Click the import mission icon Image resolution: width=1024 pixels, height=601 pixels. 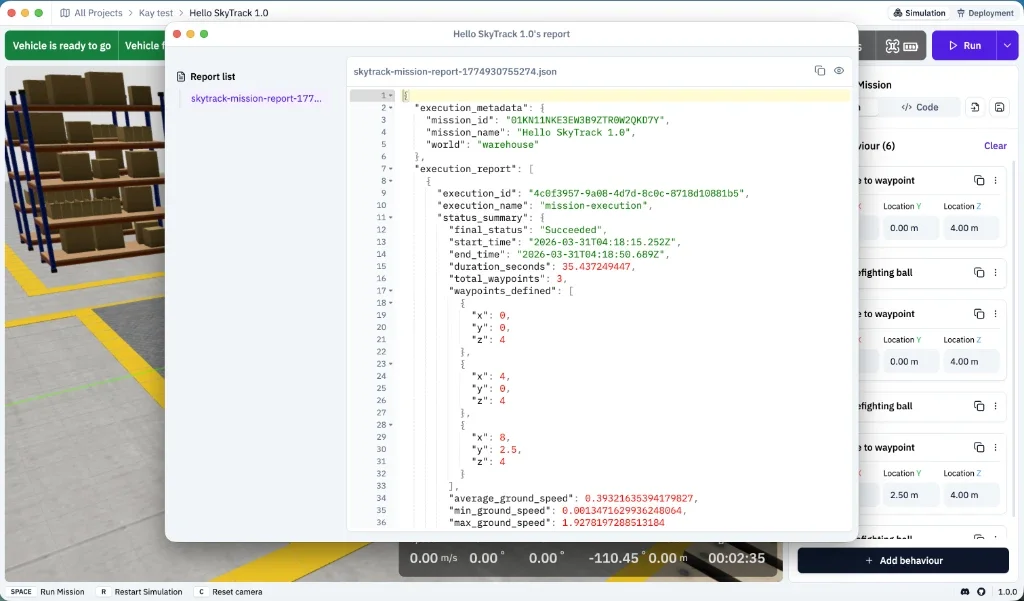[x=975, y=107]
